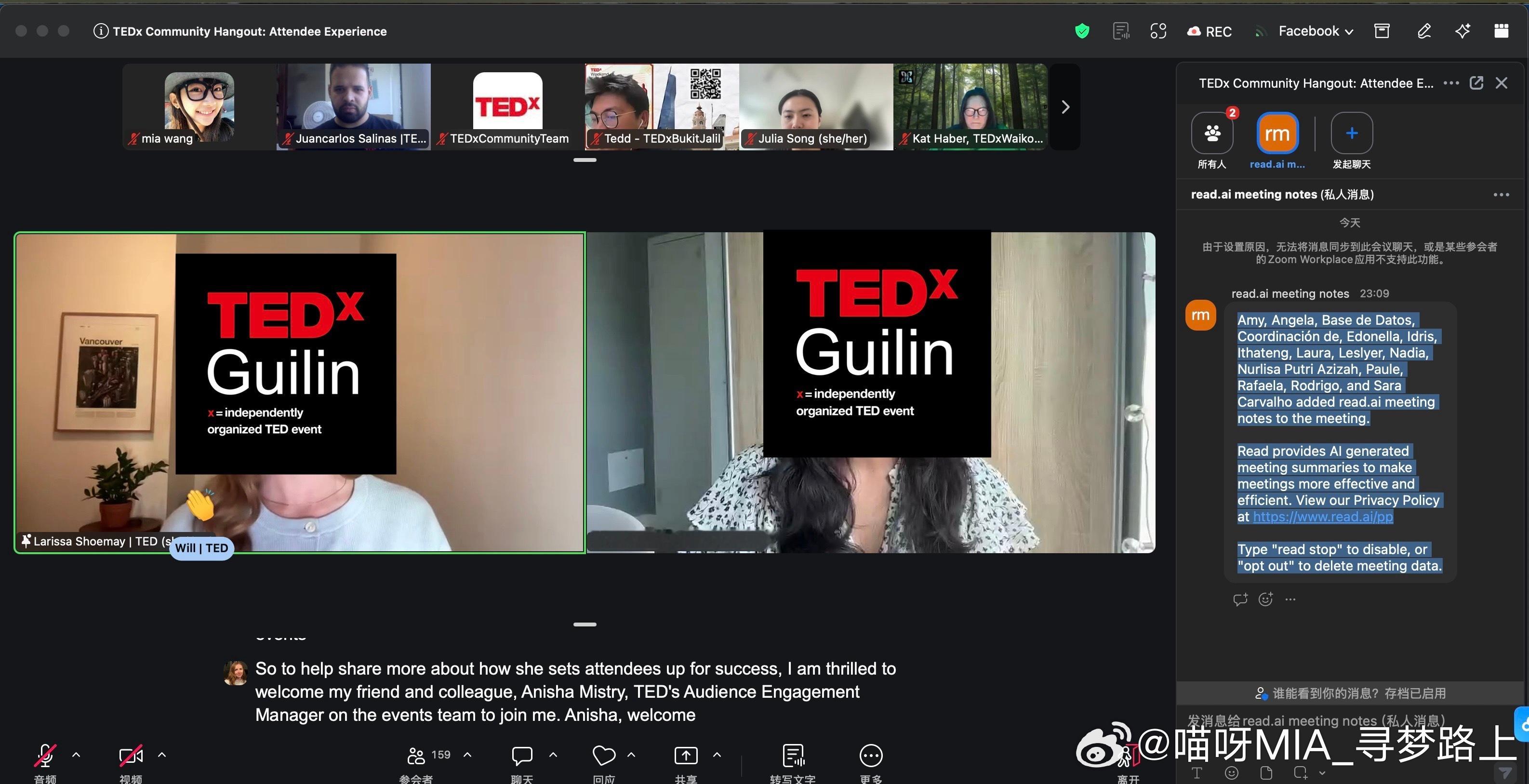Toggle captions with the 转写文字 button
Image resolution: width=1529 pixels, height=784 pixels.
pos(793,763)
